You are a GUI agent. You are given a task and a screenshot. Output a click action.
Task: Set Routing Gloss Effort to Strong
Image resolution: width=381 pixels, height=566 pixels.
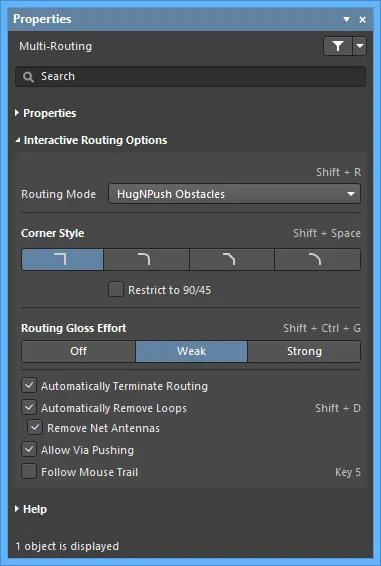tap(304, 351)
